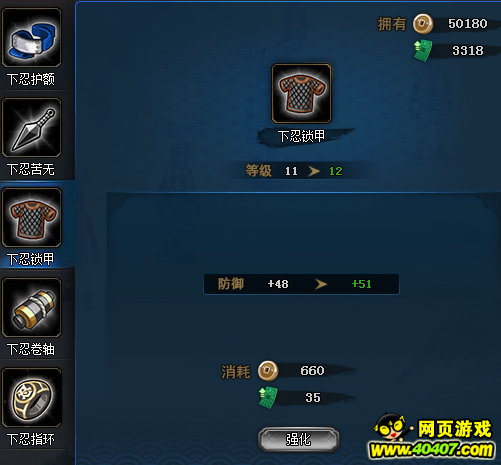501x465 pixels.
Task: Click the green voucher cost icon beside 35
Action: pyautogui.click(x=268, y=397)
